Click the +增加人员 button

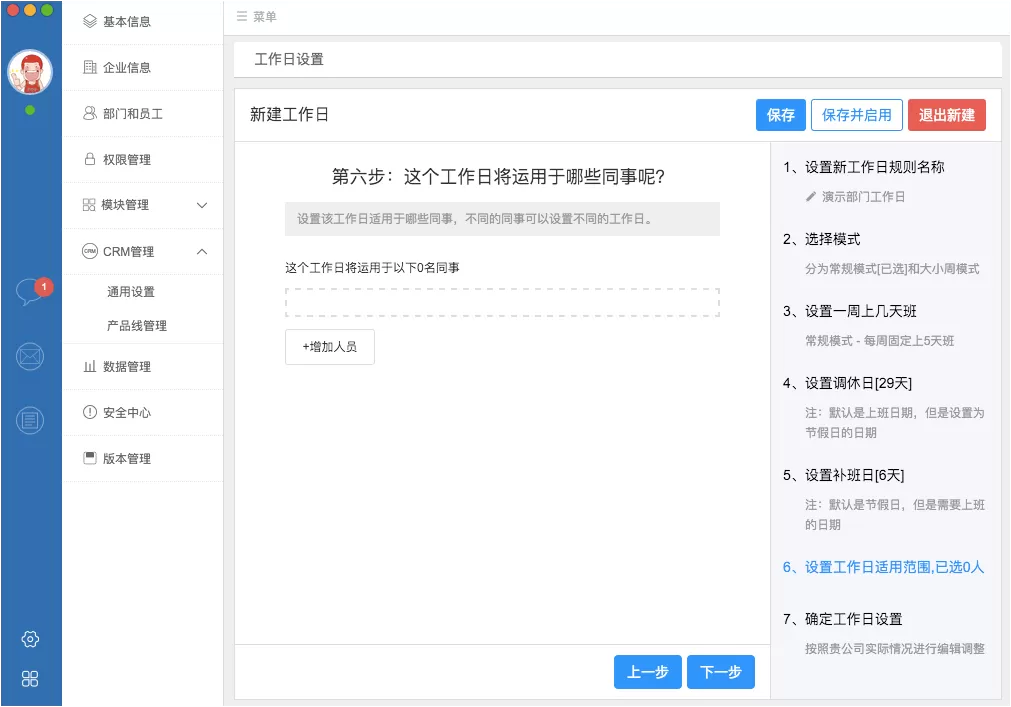click(x=329, y=347)
